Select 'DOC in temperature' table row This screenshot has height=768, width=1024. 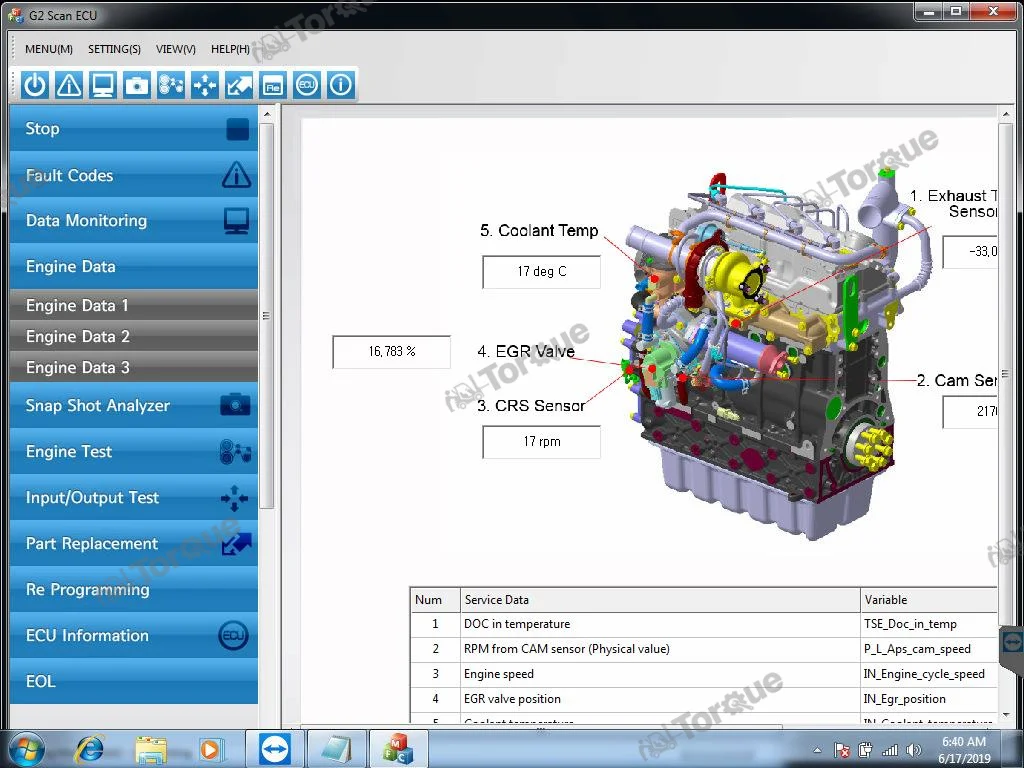pos(704,624)
